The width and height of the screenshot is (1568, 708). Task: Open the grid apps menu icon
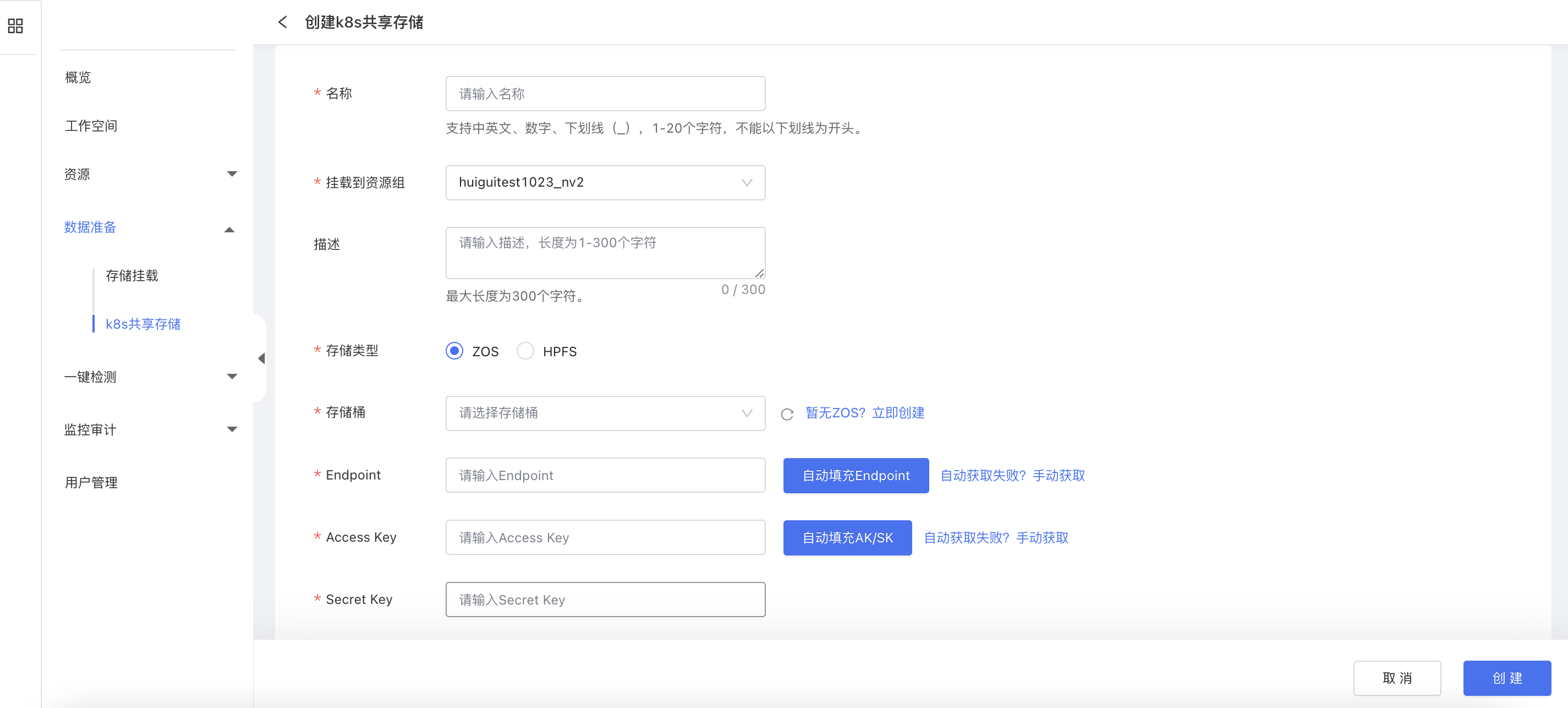(15, 25)
